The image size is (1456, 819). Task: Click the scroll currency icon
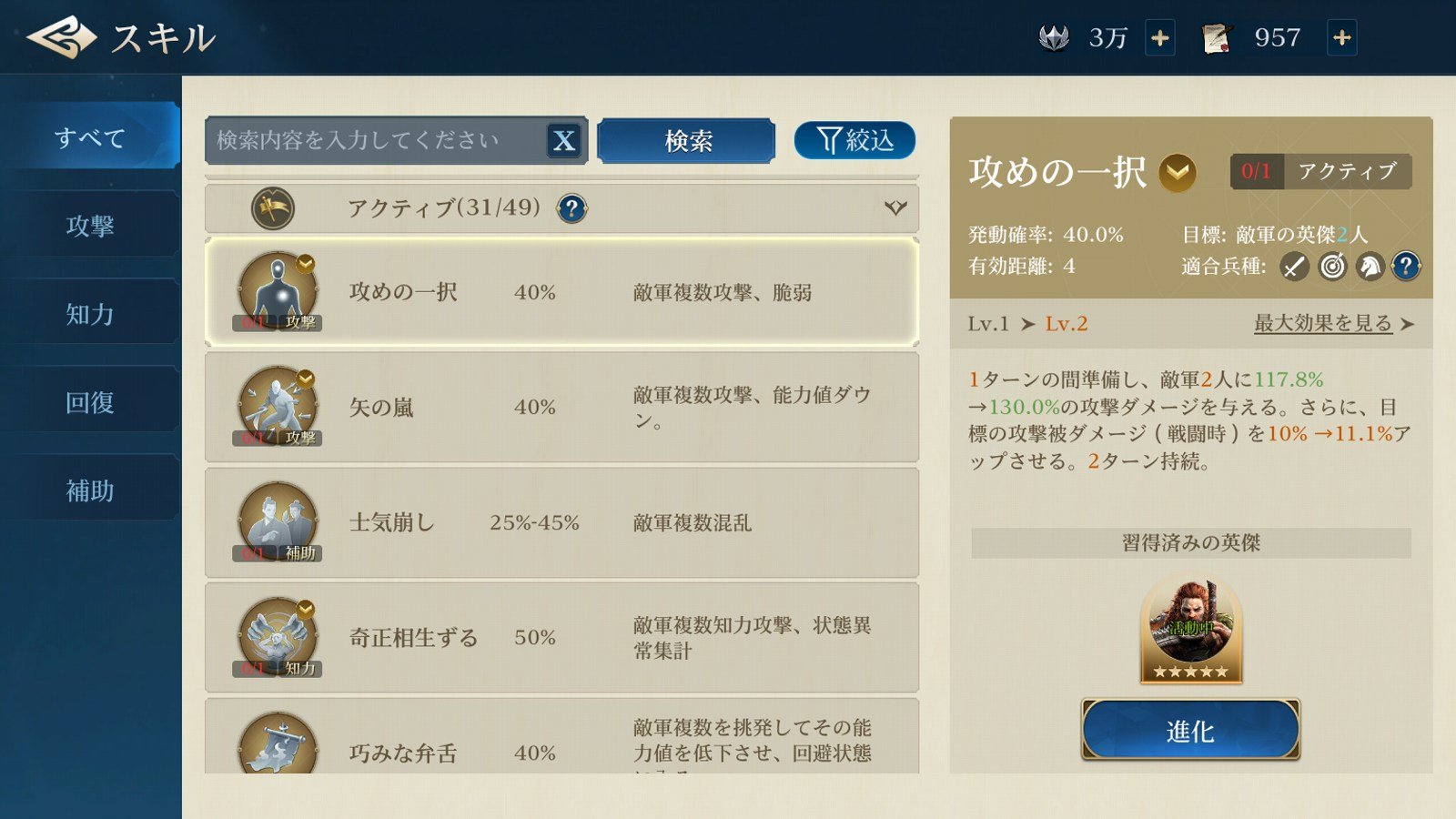(x=1217, y=37)
